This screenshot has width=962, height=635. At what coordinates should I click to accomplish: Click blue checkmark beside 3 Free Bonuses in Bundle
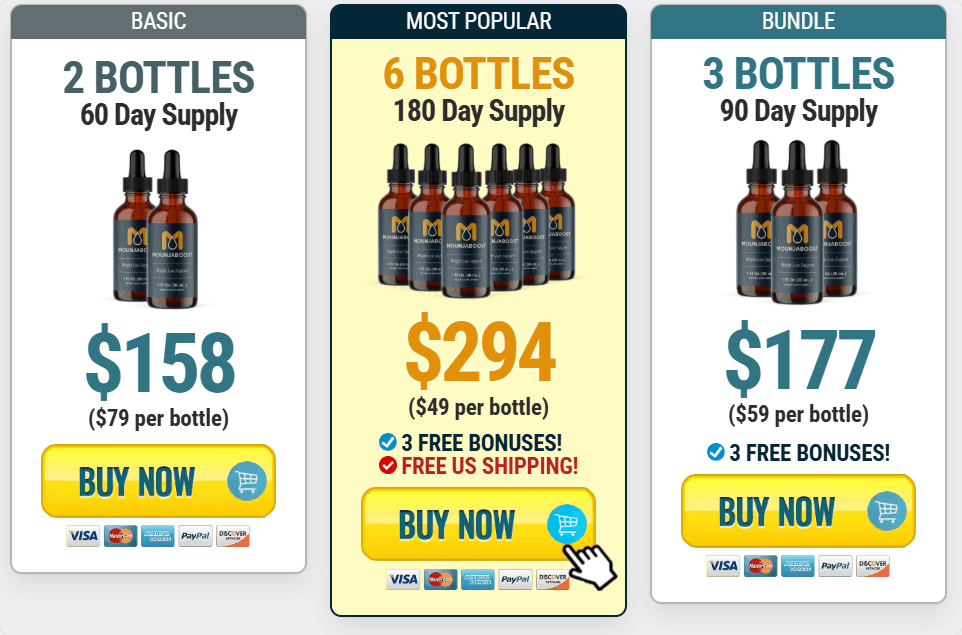715,452
